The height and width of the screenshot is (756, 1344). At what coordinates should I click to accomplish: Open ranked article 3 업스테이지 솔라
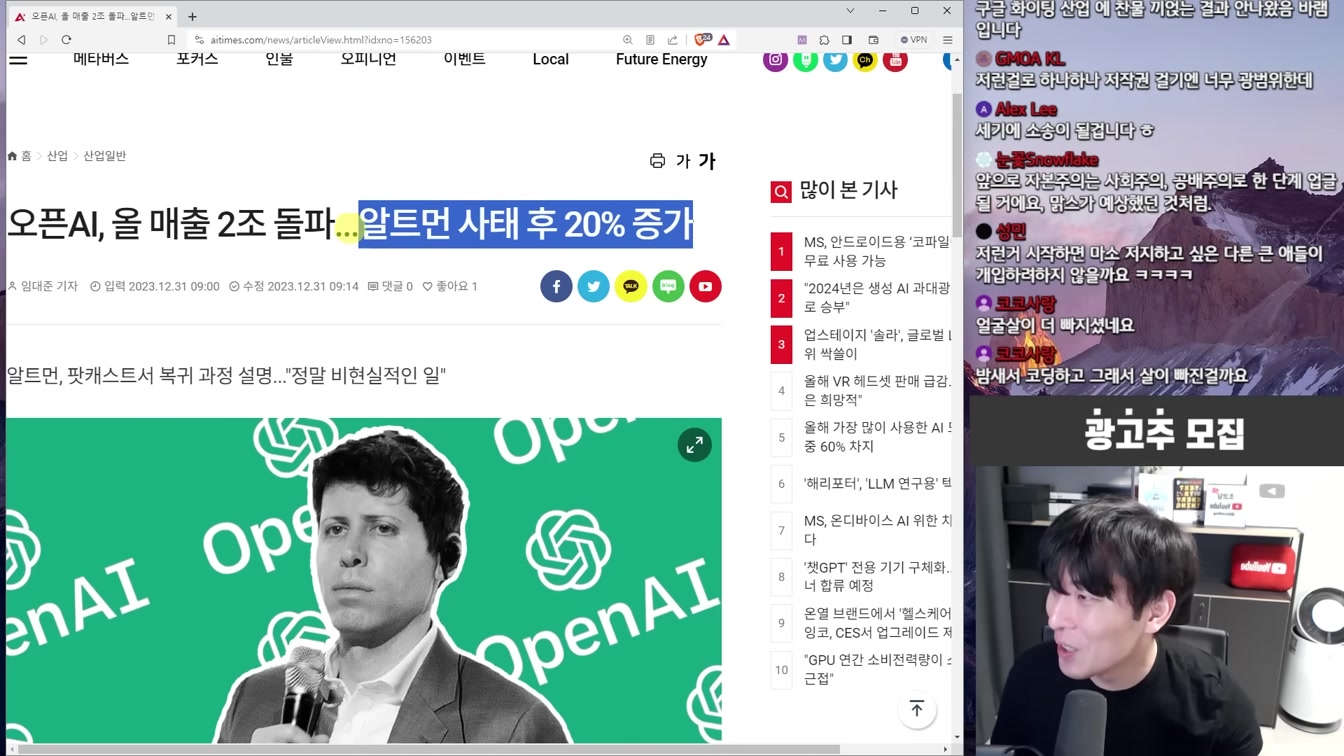click(x=877, y=344)
